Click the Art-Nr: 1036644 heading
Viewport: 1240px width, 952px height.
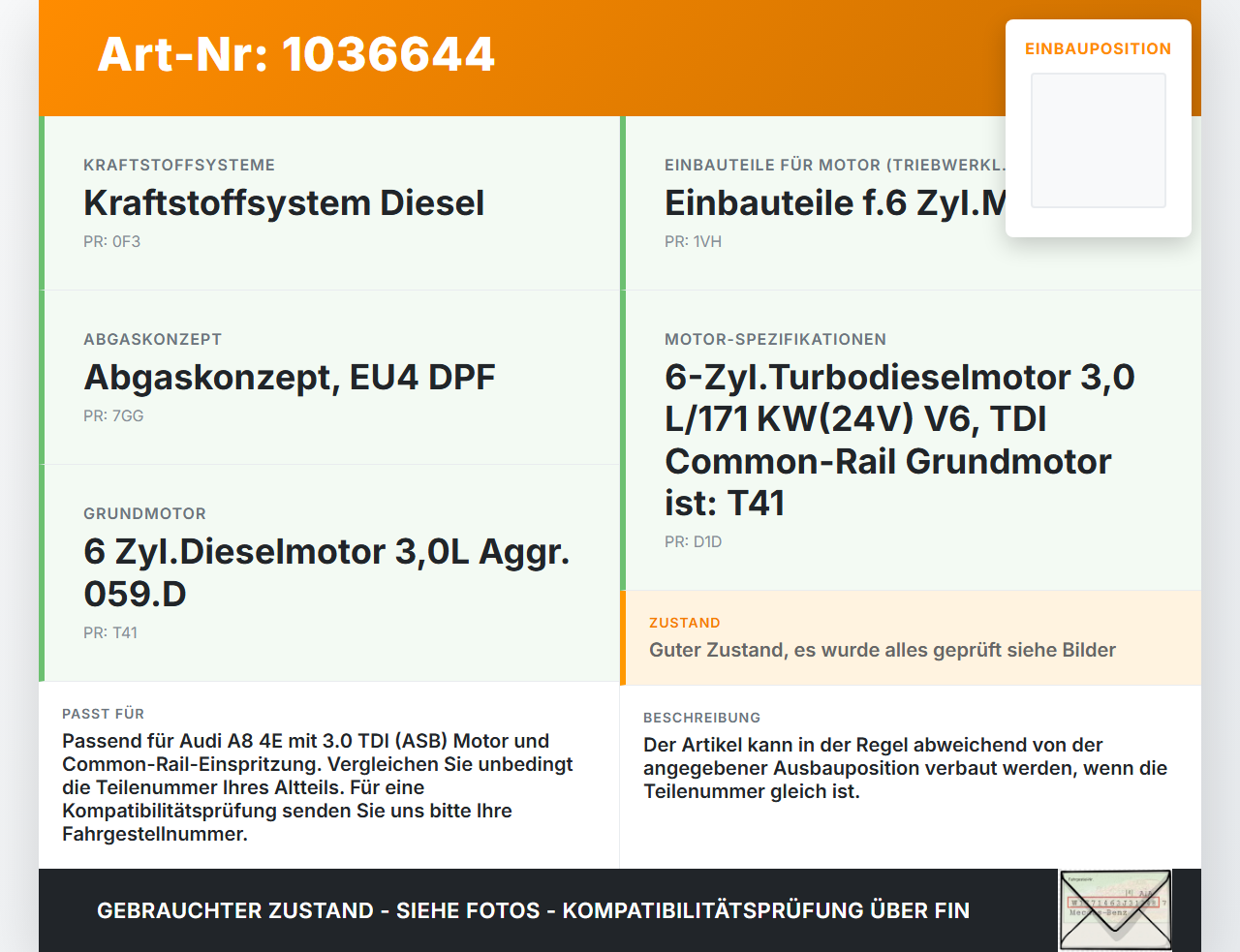click(x=296, y=54)
